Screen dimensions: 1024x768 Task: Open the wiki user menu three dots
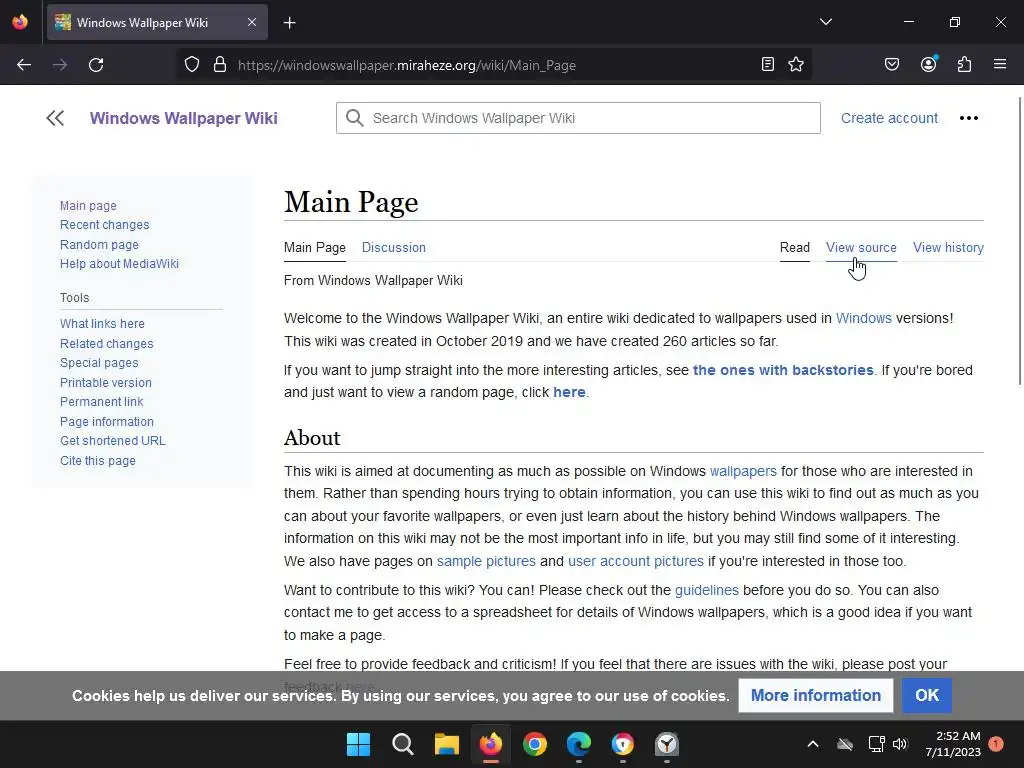click(x=969, y=118)
